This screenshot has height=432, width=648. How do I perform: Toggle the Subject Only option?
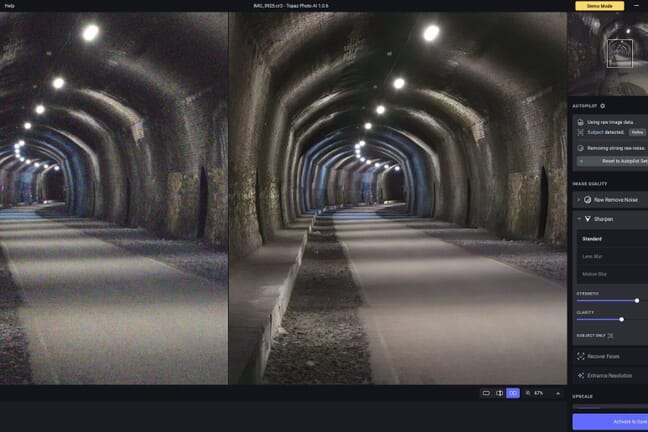(611, 336)
